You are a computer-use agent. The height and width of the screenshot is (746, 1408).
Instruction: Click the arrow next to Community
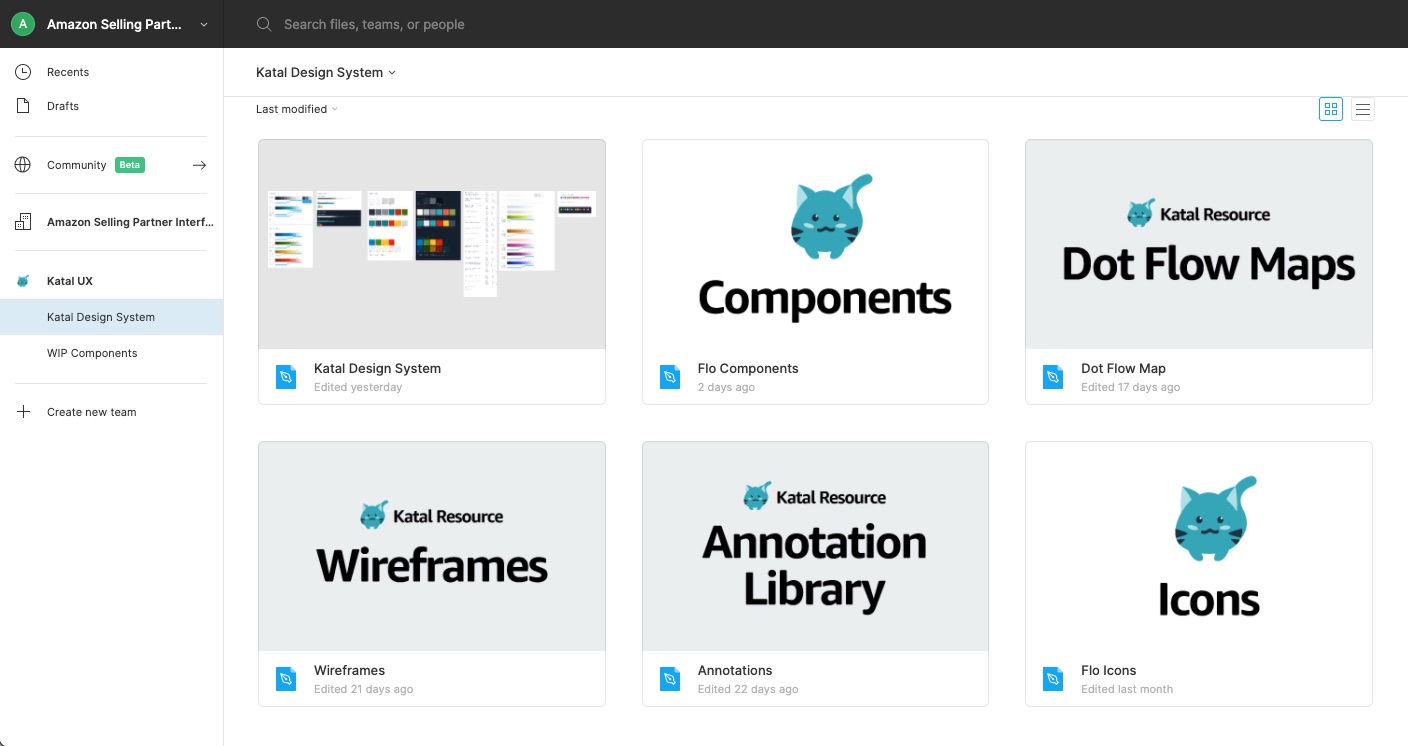coord(199,165)
